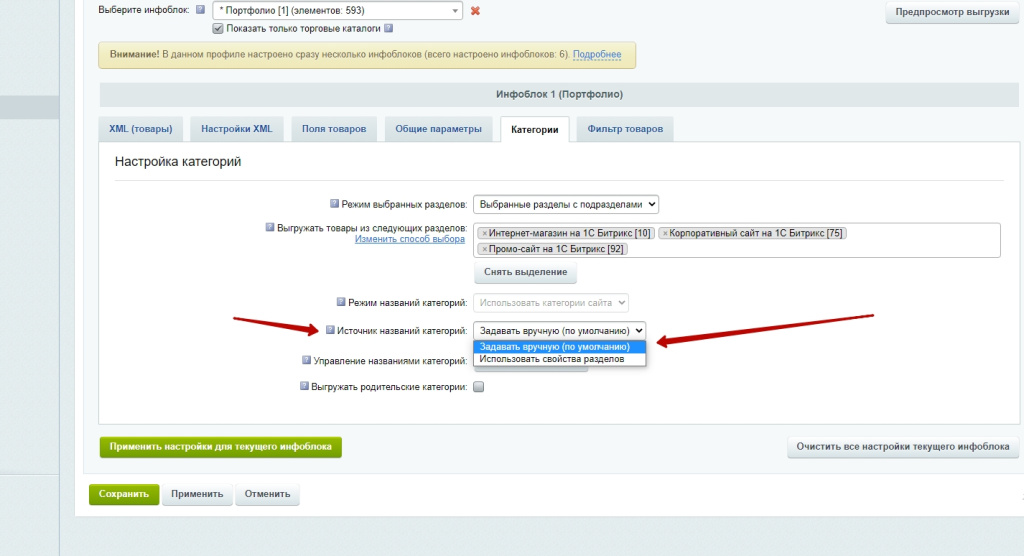The image size is (1024, 556).
Task: Open Поля товаров tab
Action: [x=334, y=129]
